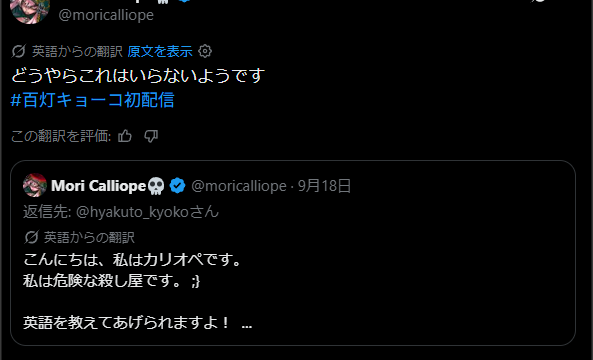Open the small avatar in the quoted tweet
Image resolution: width=593 pixels, height=360 pixels.
pos(35,185)
